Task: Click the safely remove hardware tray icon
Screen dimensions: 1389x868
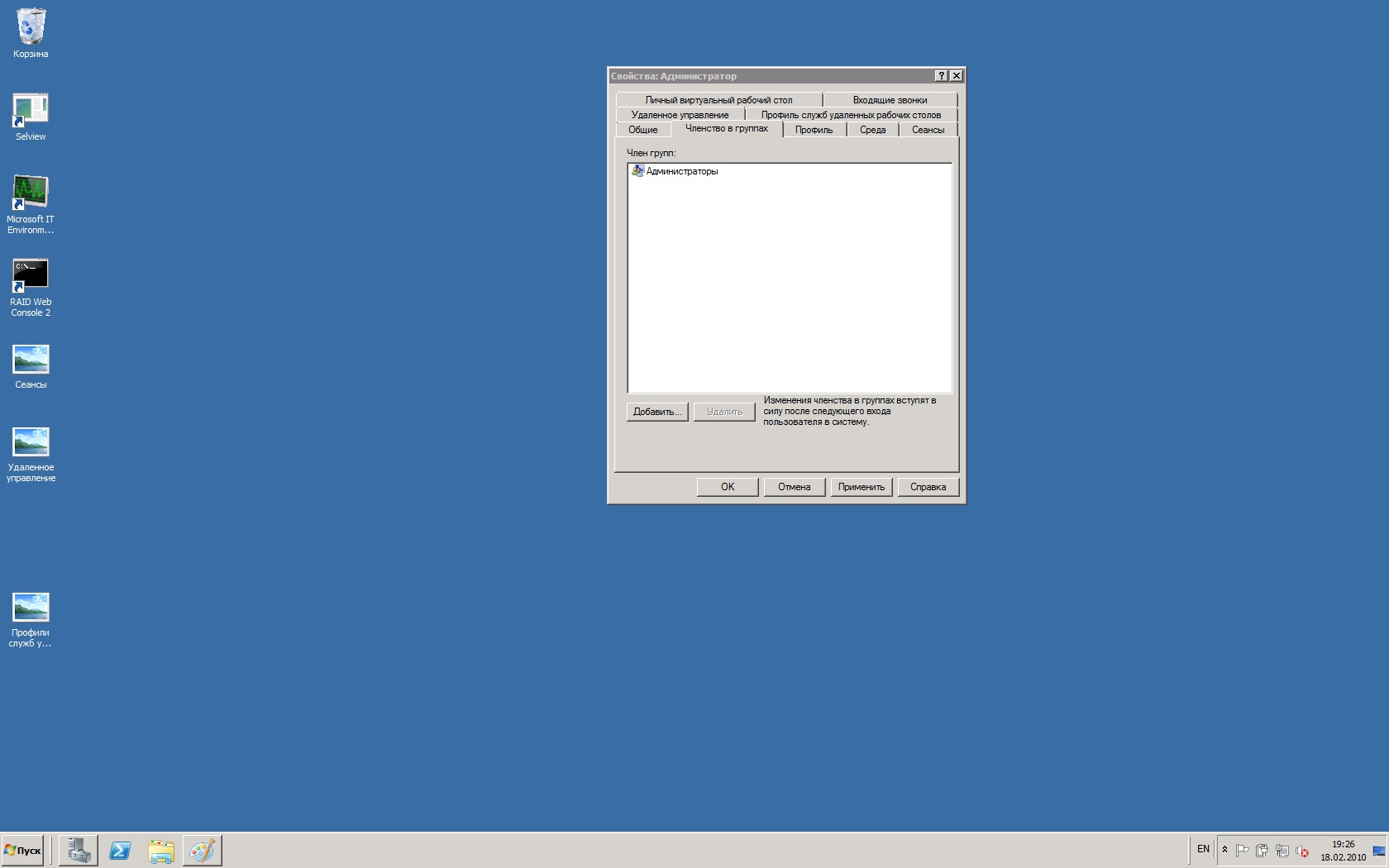Action: click(1262, 850)
